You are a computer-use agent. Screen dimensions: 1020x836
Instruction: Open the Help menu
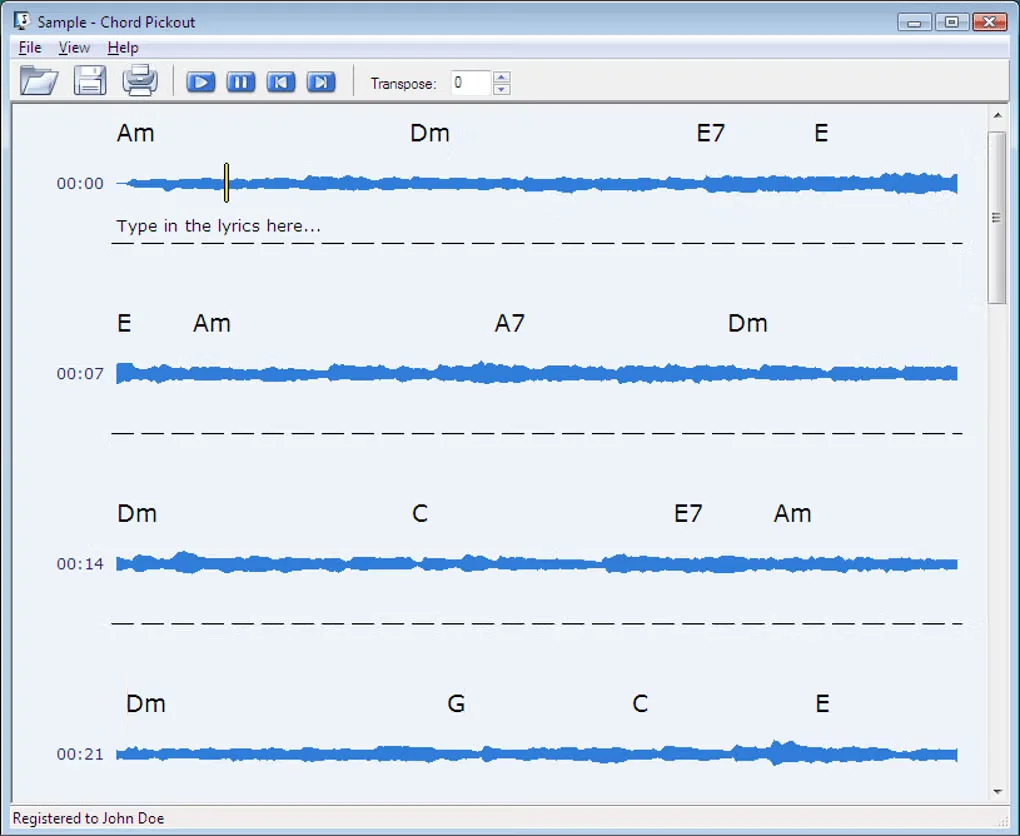click(123, 47)
